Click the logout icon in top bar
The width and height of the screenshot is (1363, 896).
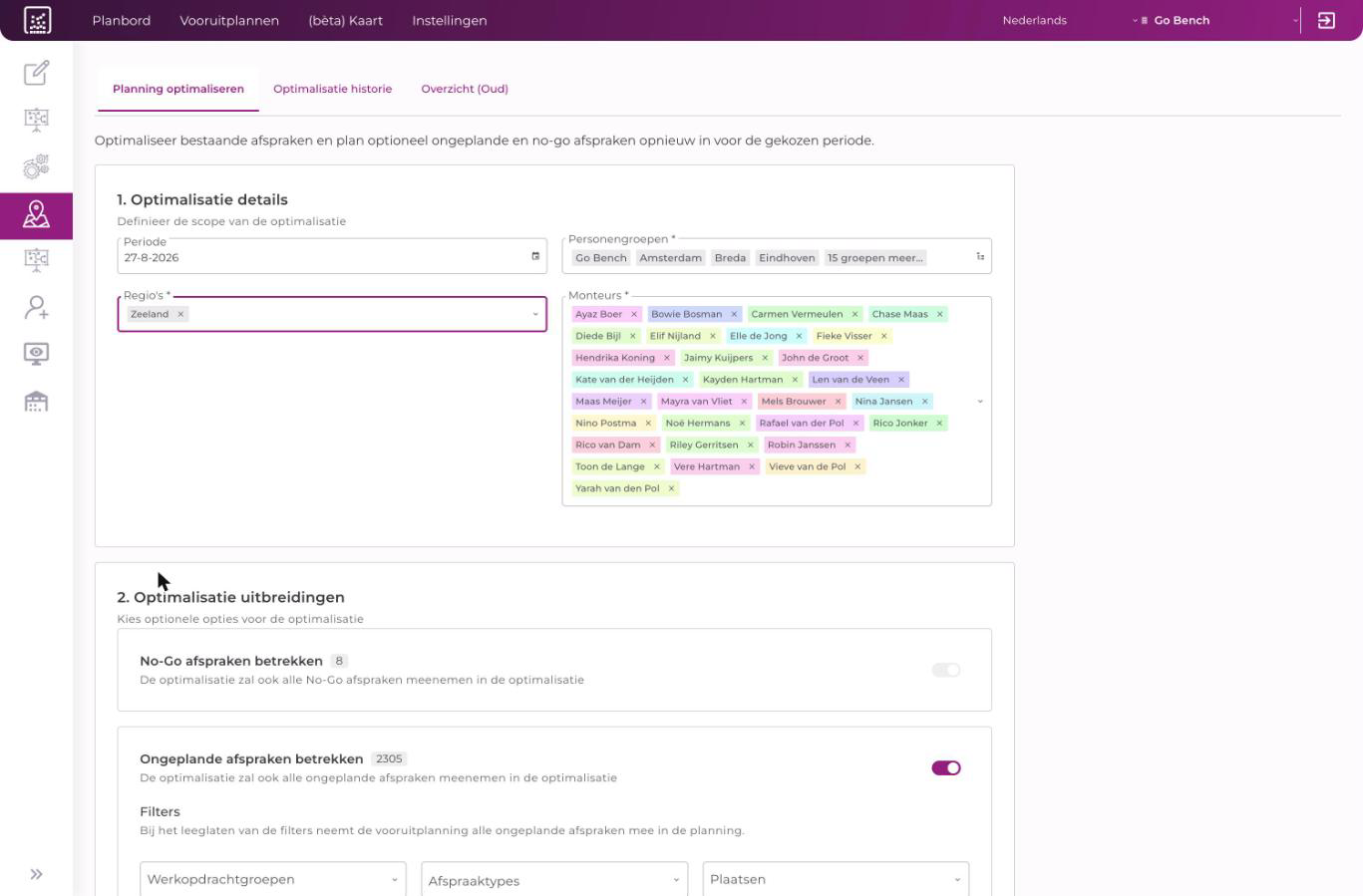click(1326, 20)
